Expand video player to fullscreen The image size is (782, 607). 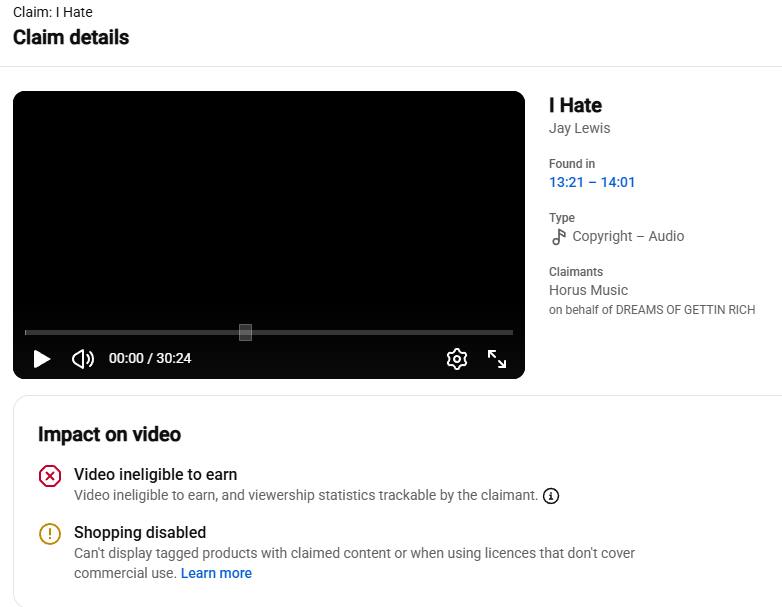point(497,359)
